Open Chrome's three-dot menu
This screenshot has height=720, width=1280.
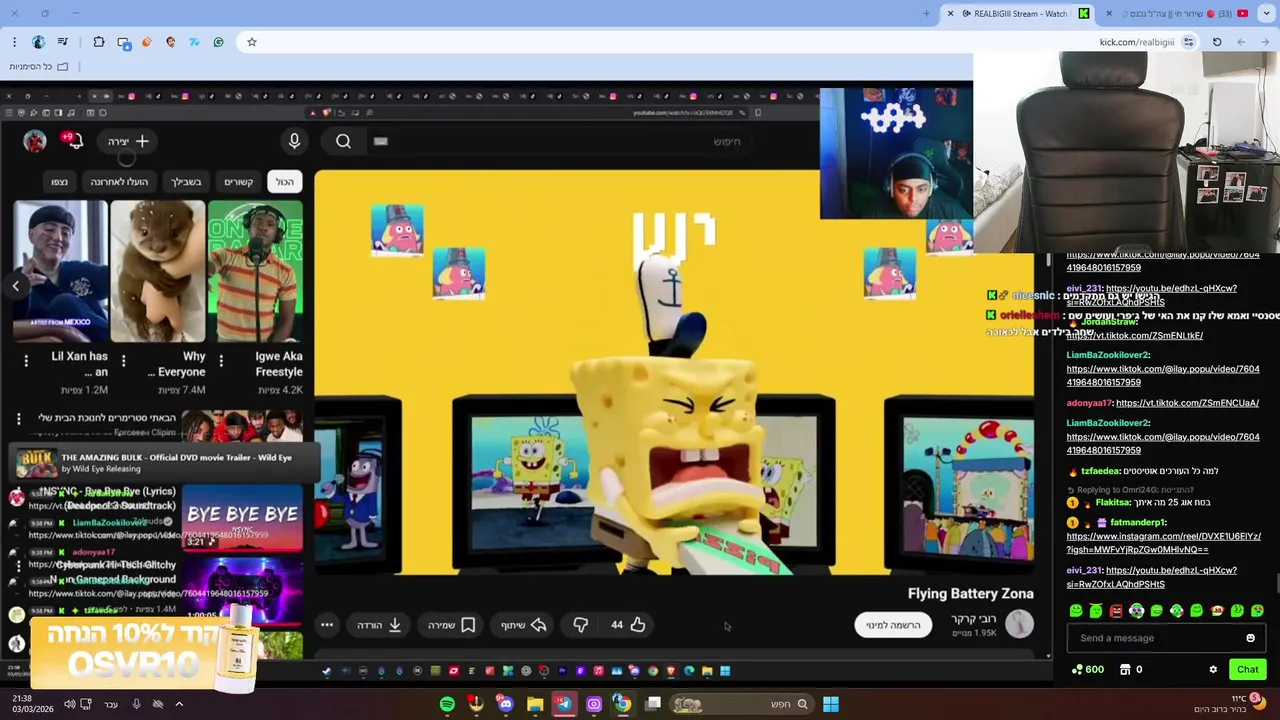click(14, 42)
